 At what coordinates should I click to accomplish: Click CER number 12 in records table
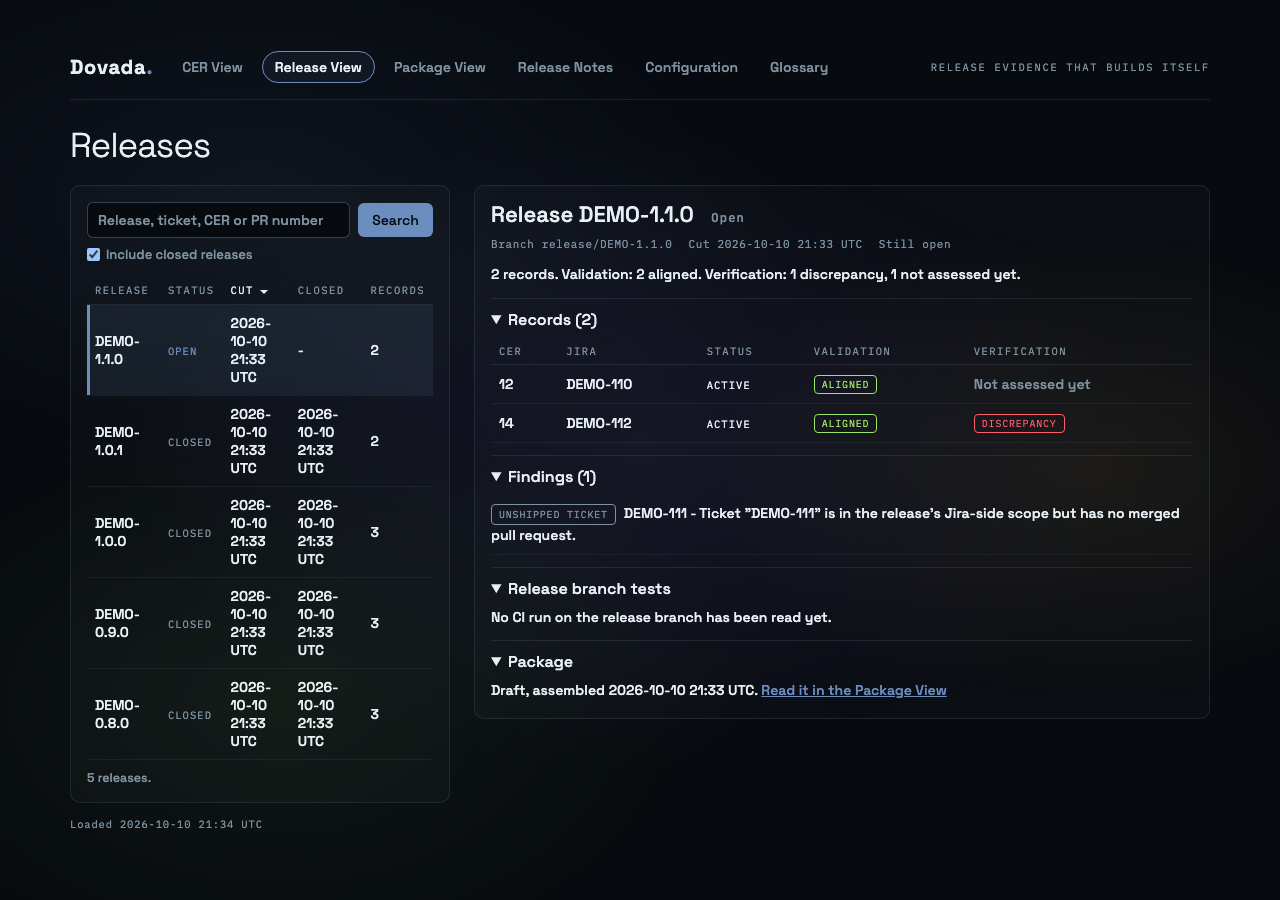(x=506, y=385)
